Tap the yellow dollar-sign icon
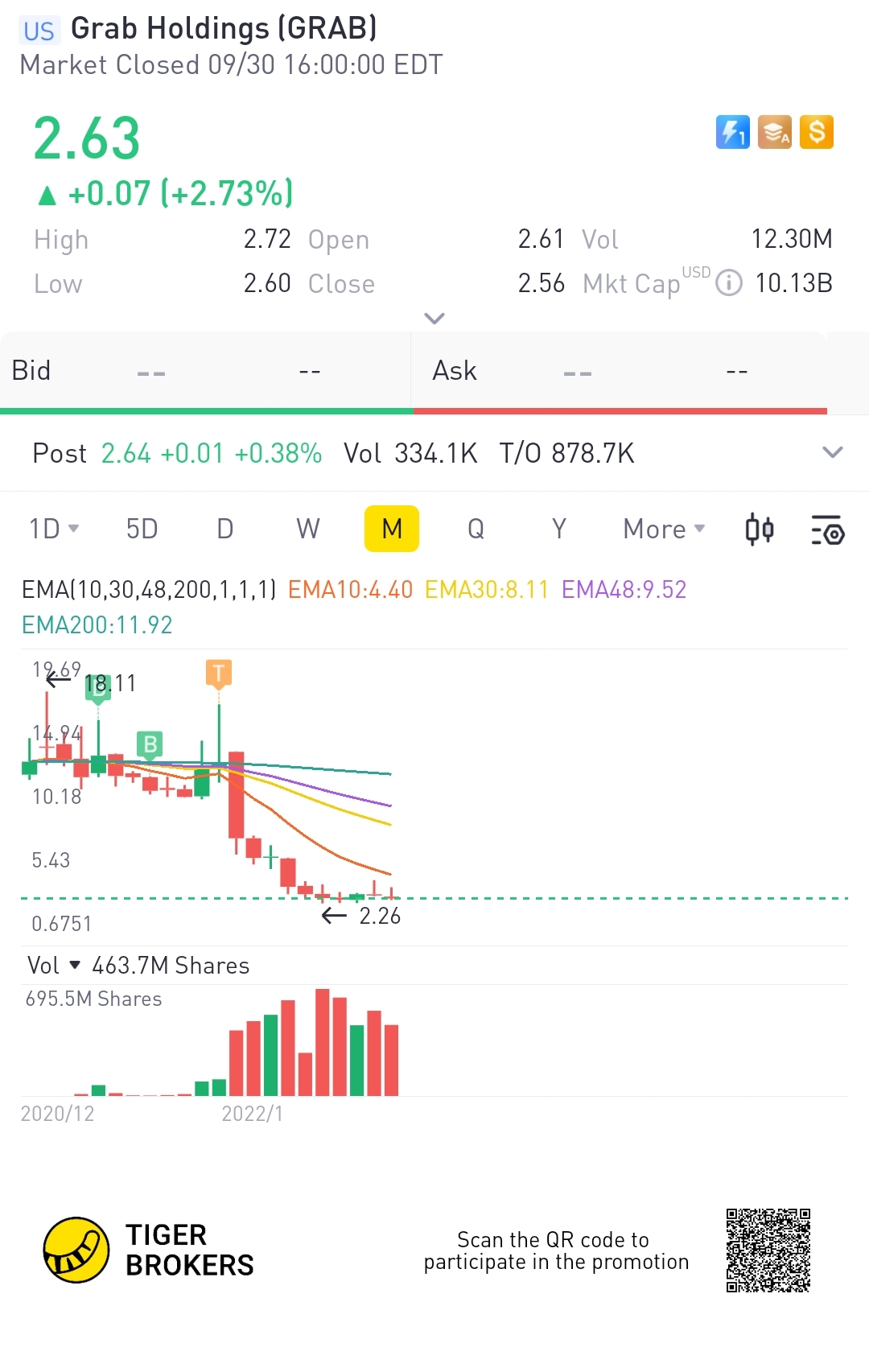The height and width of the screenshot is (1372, 869). point(817,132)
